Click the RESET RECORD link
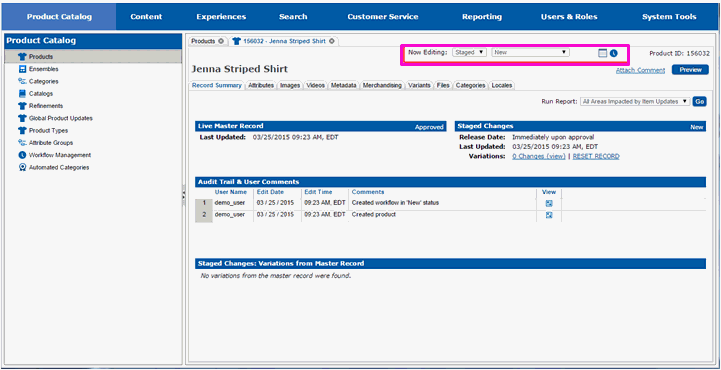The width and height of the screenshot is (721, 370). click(596, 156)
